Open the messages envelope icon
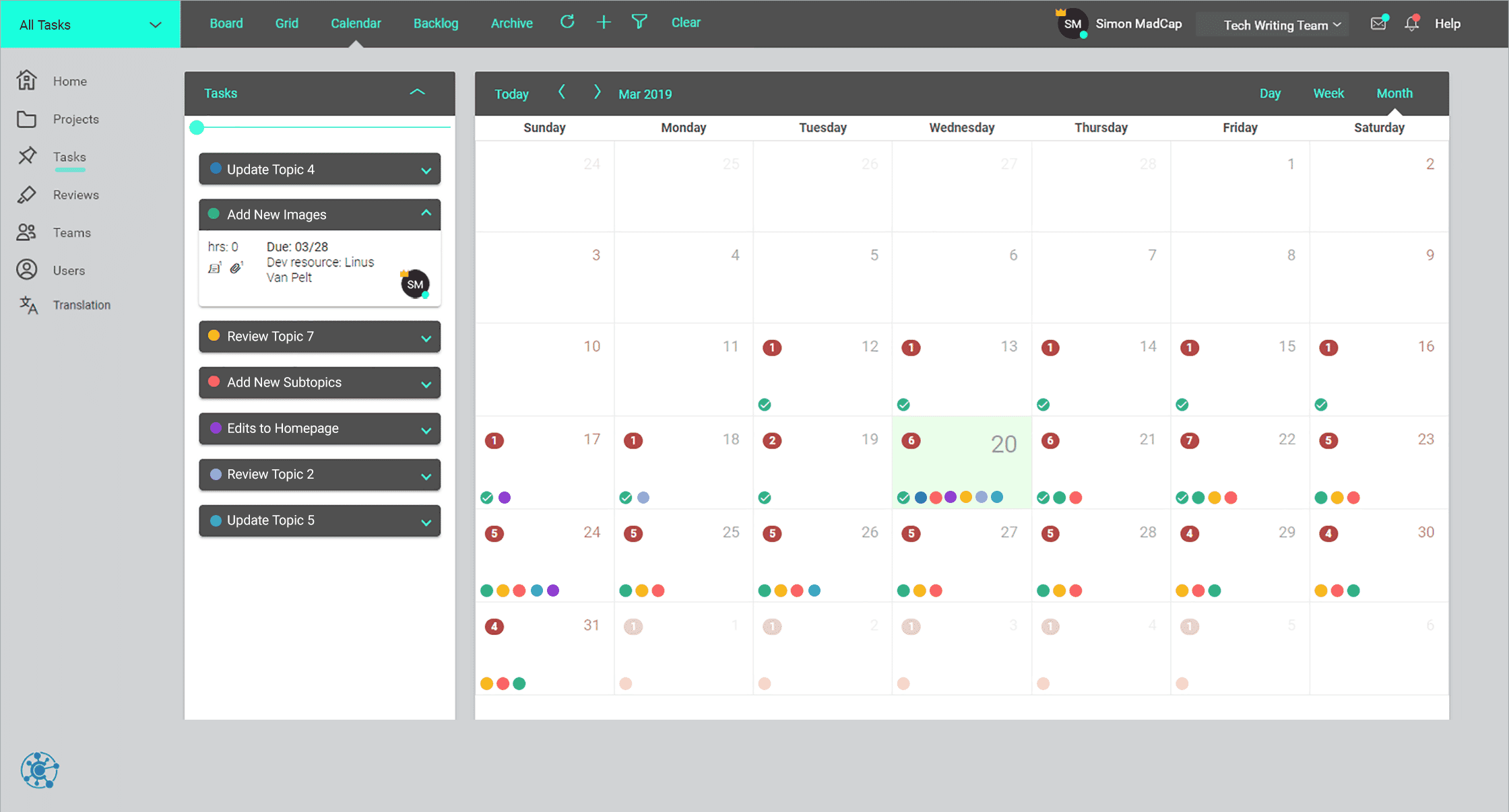This screenshot has height=812, width=1509. pos(1379,24)
